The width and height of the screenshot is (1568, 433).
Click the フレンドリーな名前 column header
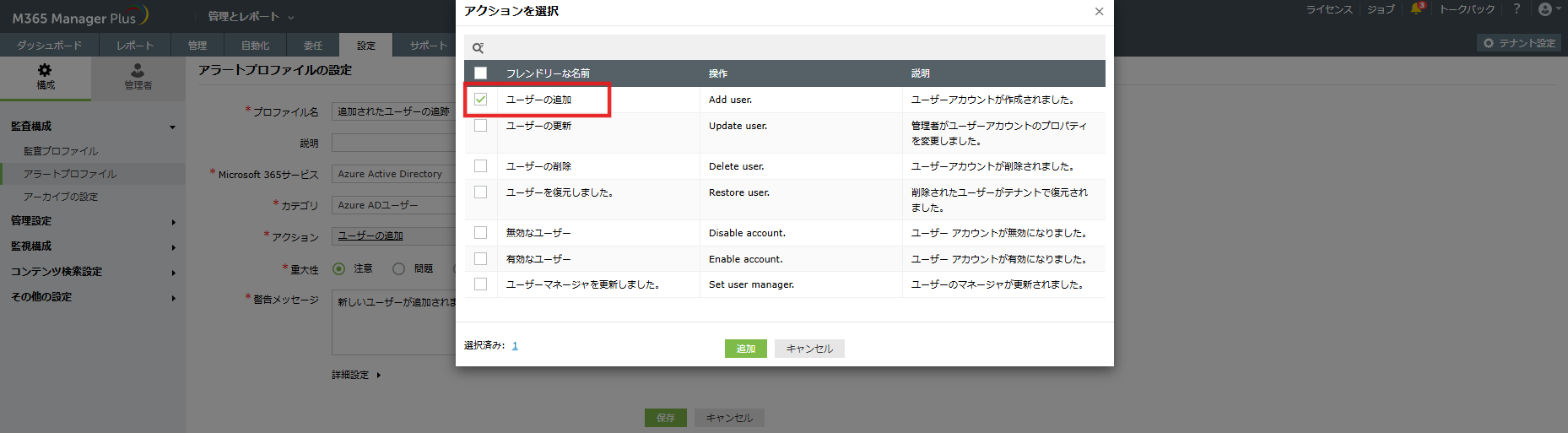(548, 73)
